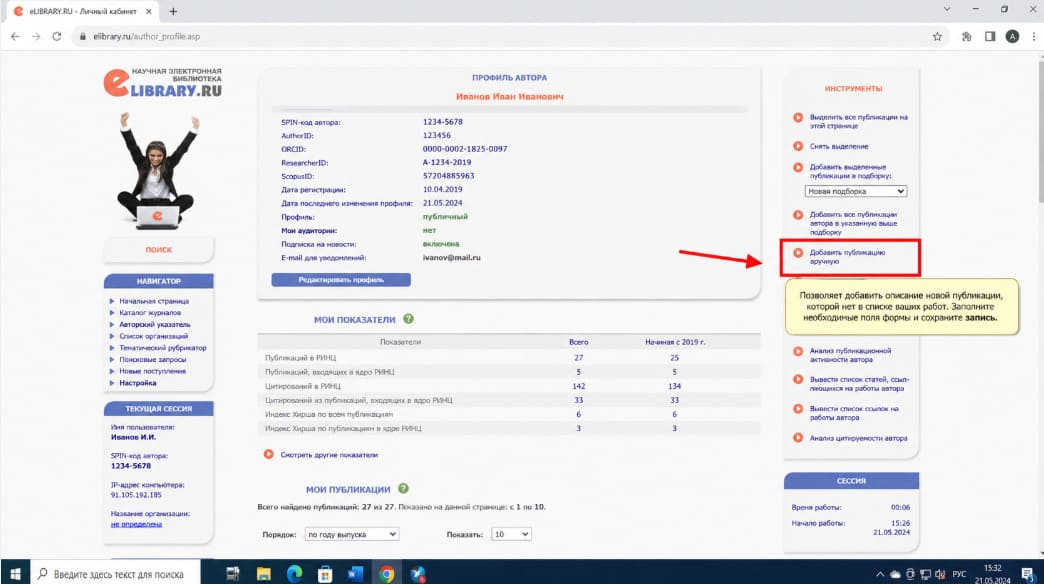Expand the Новая подборка dropdown
The image size is (1044, 584).
point(856,191)
